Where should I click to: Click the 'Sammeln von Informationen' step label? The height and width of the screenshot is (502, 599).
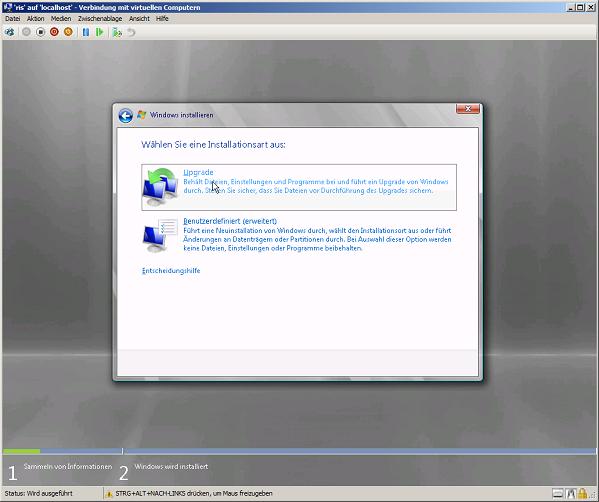click(68, 466)
